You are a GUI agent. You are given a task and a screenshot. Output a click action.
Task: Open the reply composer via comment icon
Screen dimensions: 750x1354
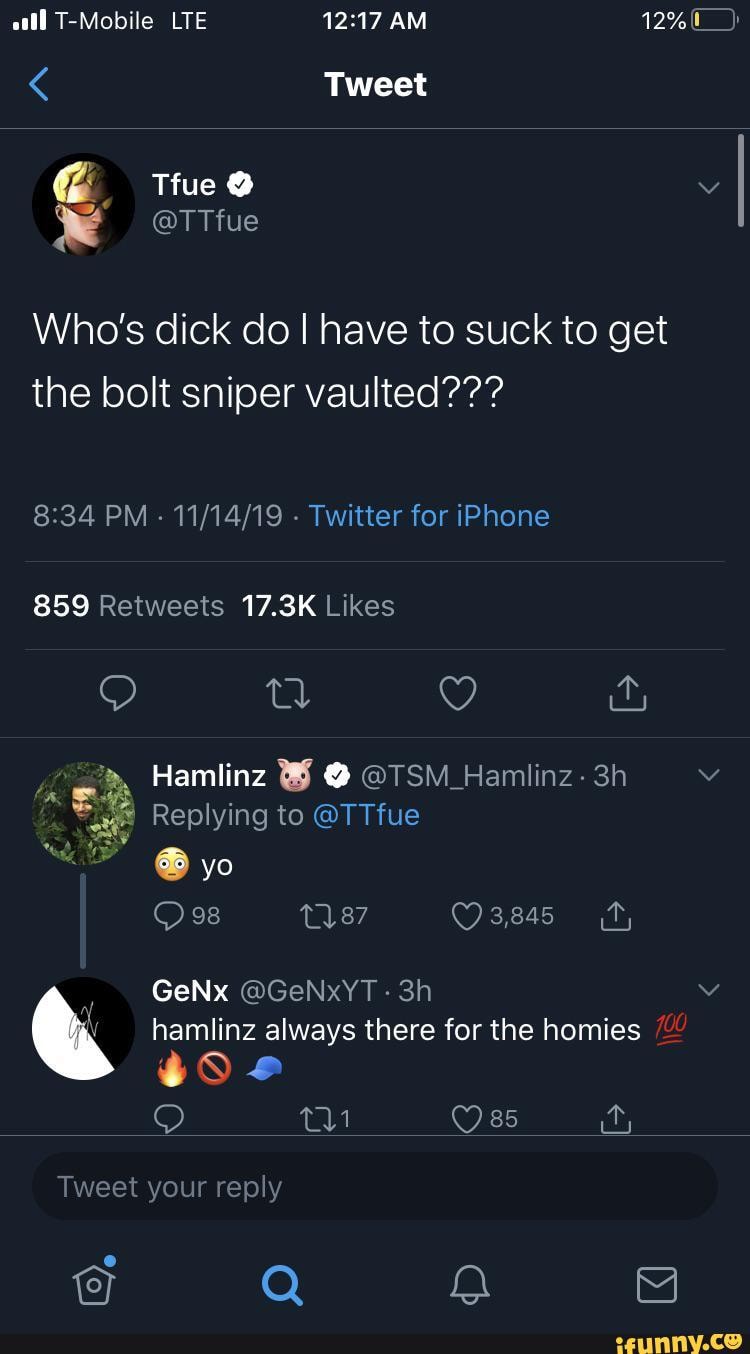(x=118, y=692)
